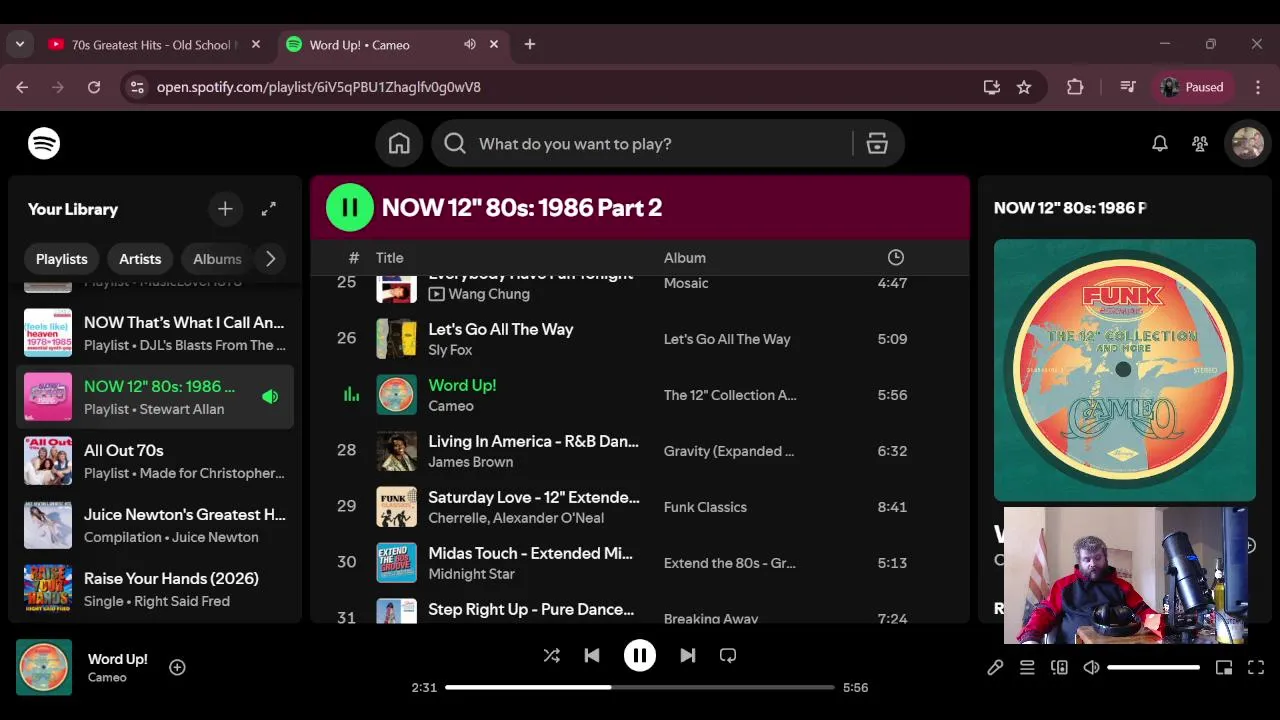Adjust the volume slider
1280x720 pixels.
tap(1153, 667)
